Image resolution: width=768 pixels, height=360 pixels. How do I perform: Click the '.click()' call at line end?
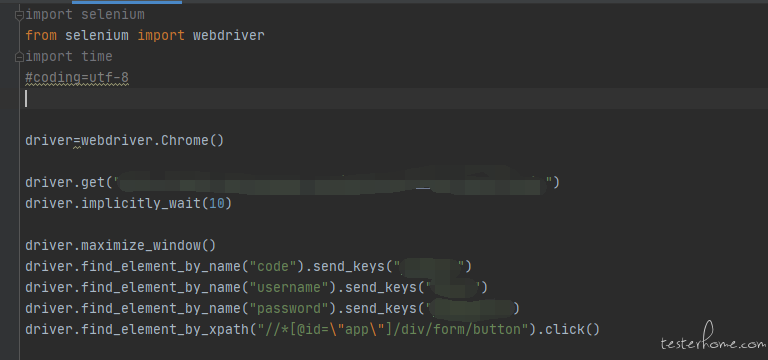coord(569,330)
